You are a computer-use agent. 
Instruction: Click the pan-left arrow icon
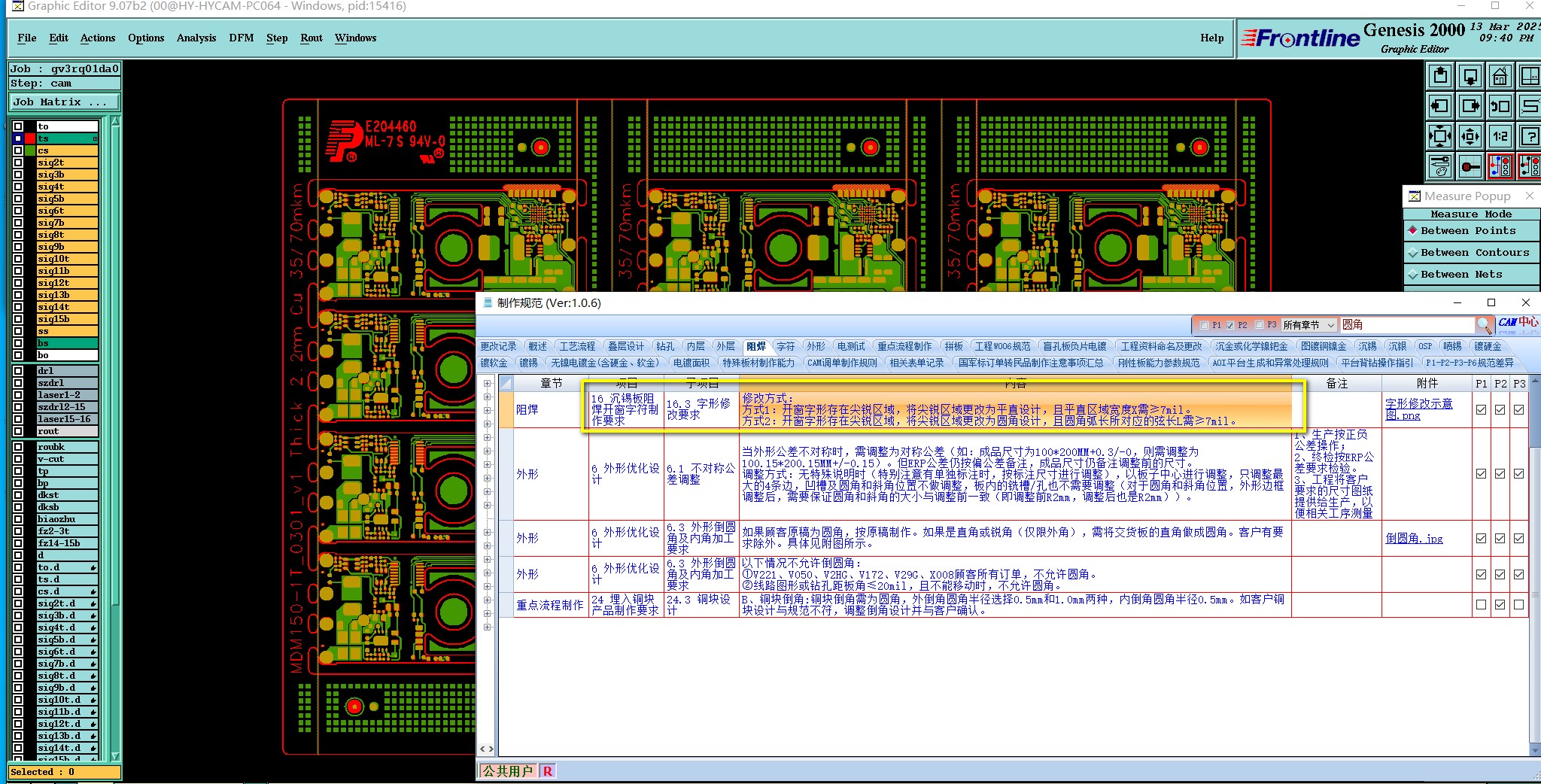tap(1440, 106)
